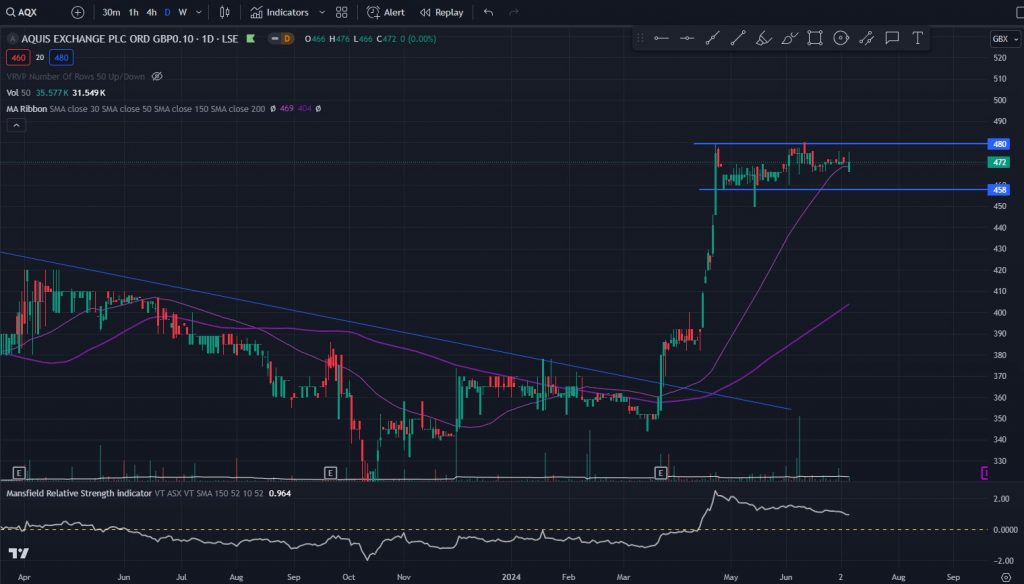Screen dimensions: 1024x584
Task: Collapse the indicator legend chevron
Action: pyautogui.click(x=16, y=125)
